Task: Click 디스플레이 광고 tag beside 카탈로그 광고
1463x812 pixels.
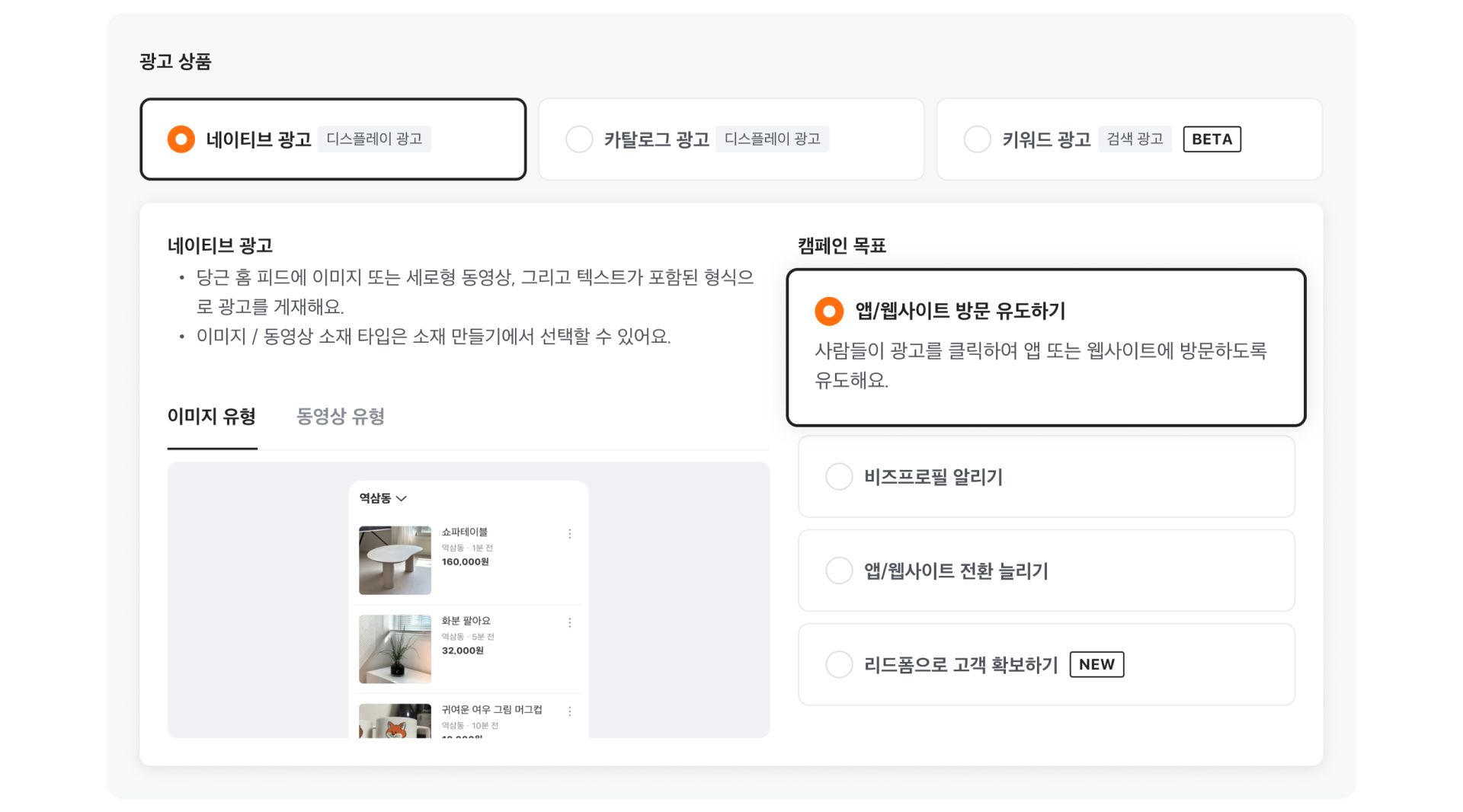Action: tap(772, 139)
